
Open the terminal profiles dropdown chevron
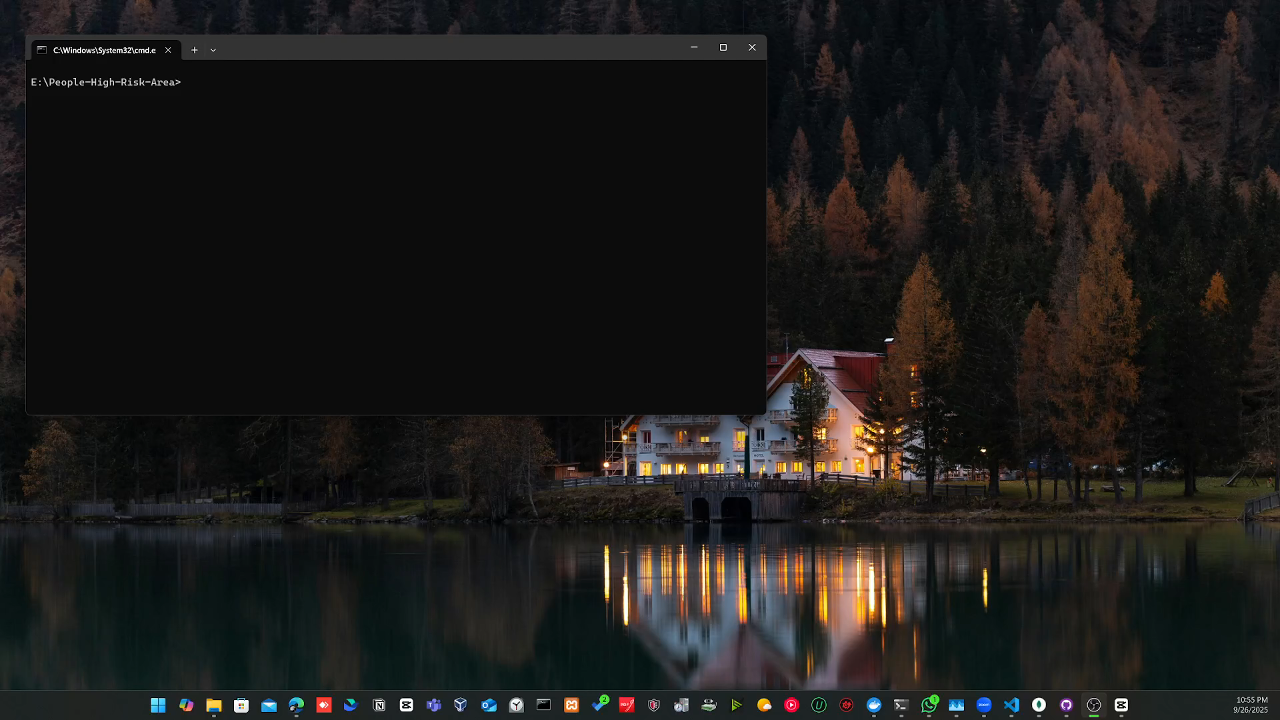pyautogui.click(x=213, y=49)
